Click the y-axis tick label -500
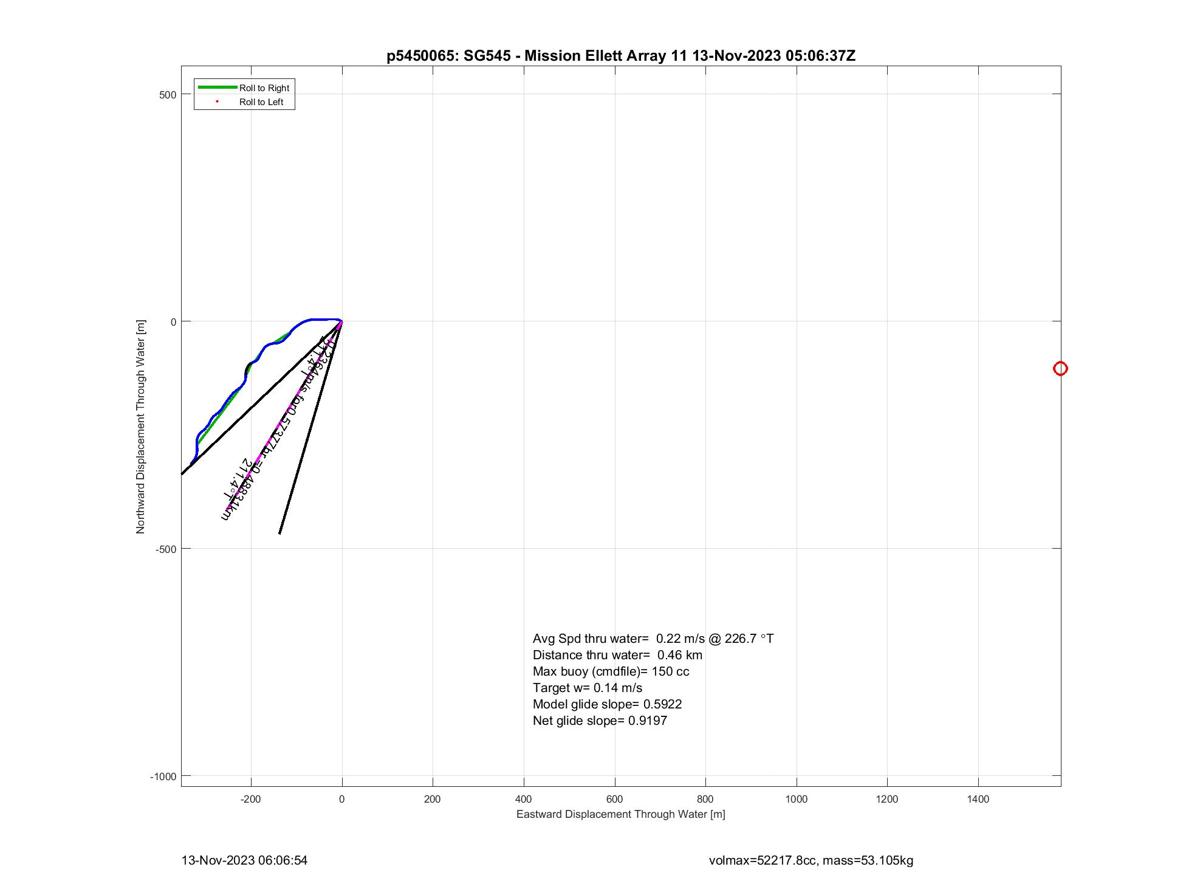 coord(164,549)
